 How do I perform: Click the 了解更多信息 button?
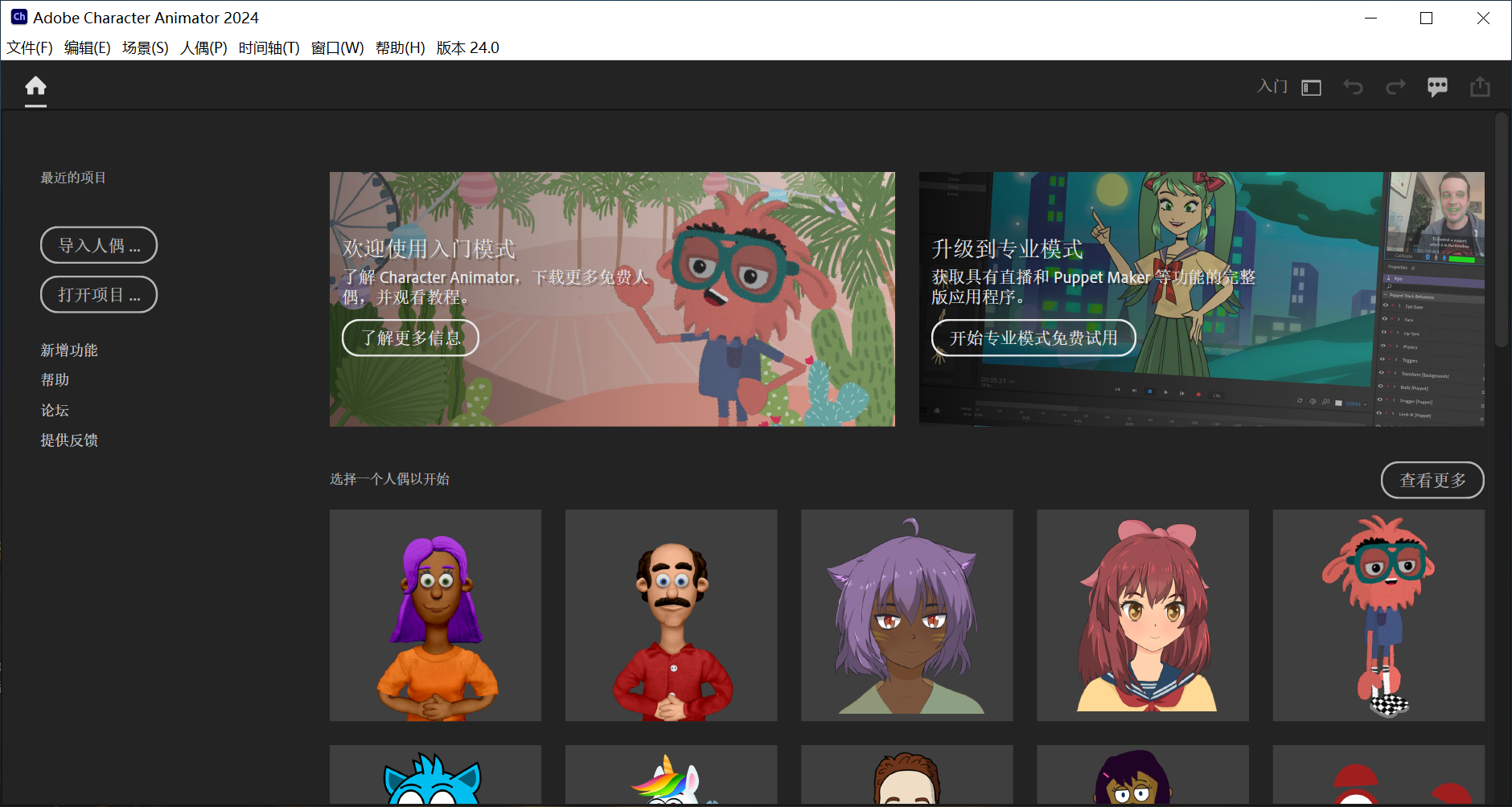(410, 338)
